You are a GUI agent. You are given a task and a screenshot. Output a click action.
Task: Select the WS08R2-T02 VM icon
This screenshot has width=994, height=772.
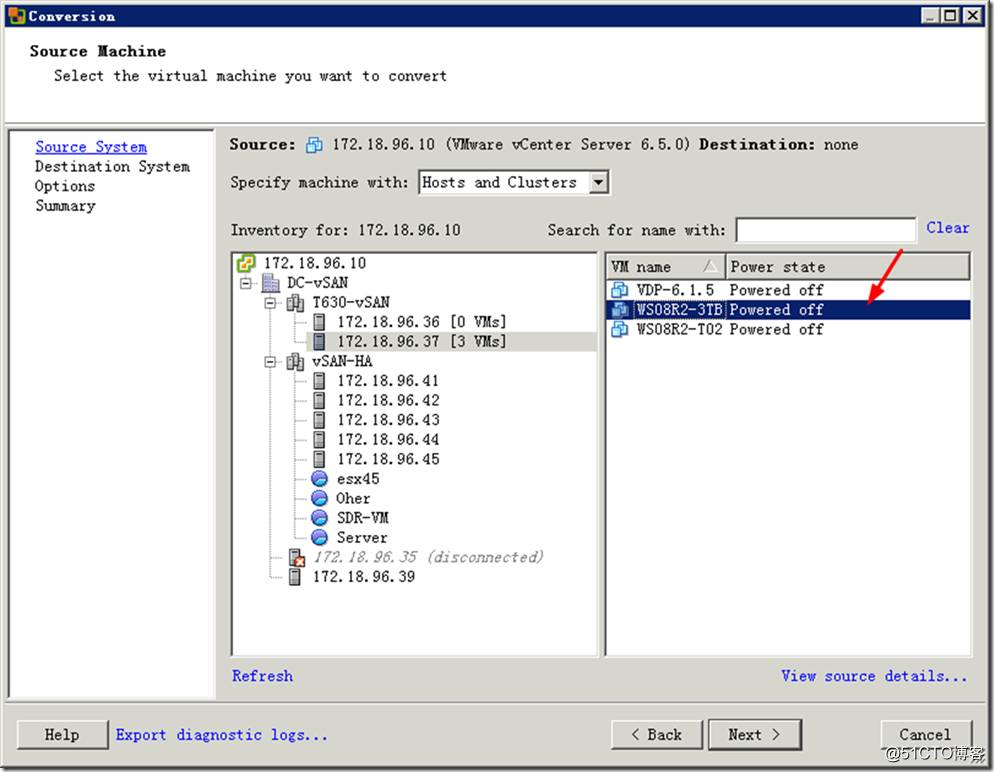pos(620,329)
